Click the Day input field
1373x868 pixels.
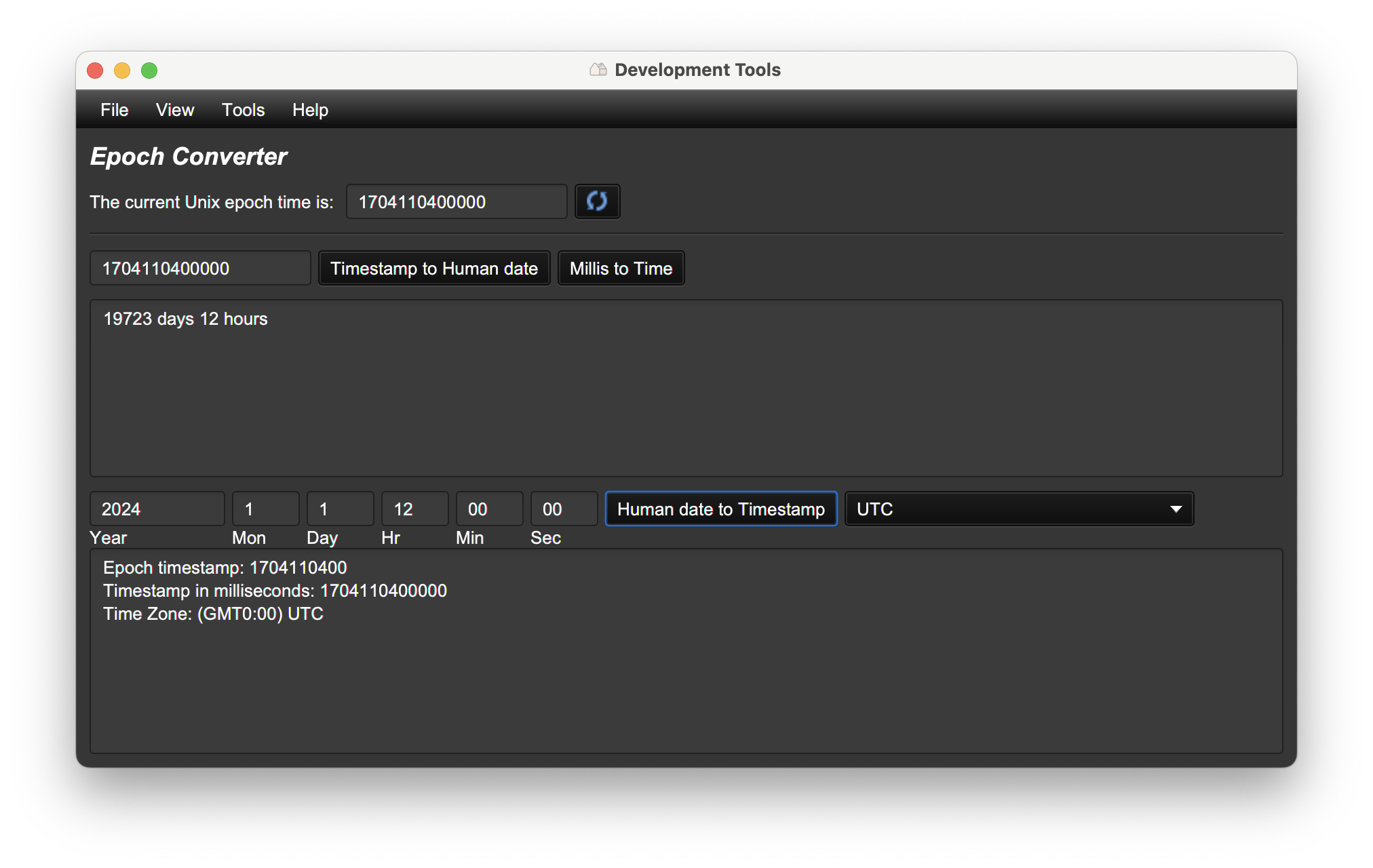point(340,509)
